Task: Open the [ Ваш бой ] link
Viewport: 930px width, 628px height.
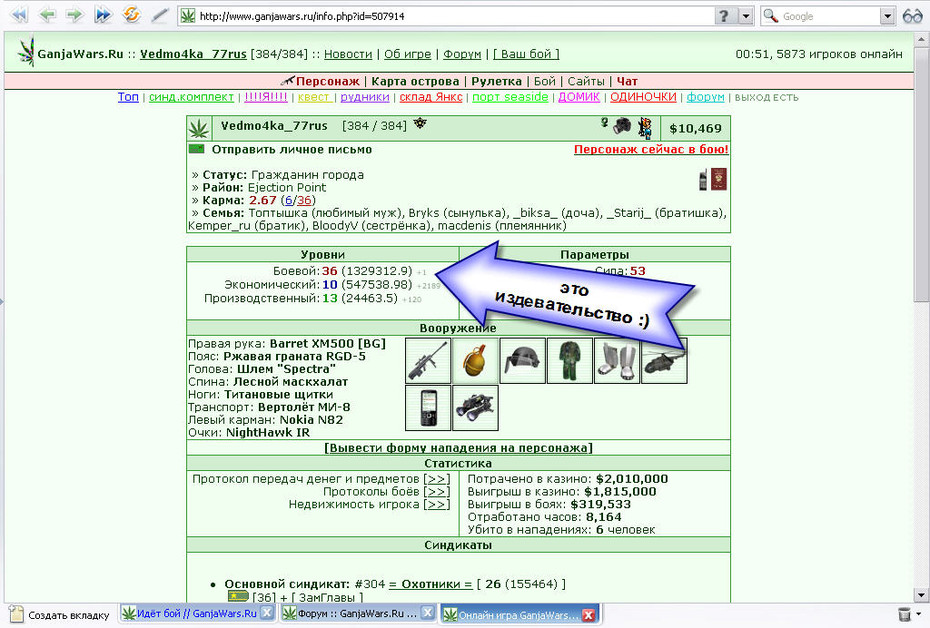Action: [x=526, y=54]
